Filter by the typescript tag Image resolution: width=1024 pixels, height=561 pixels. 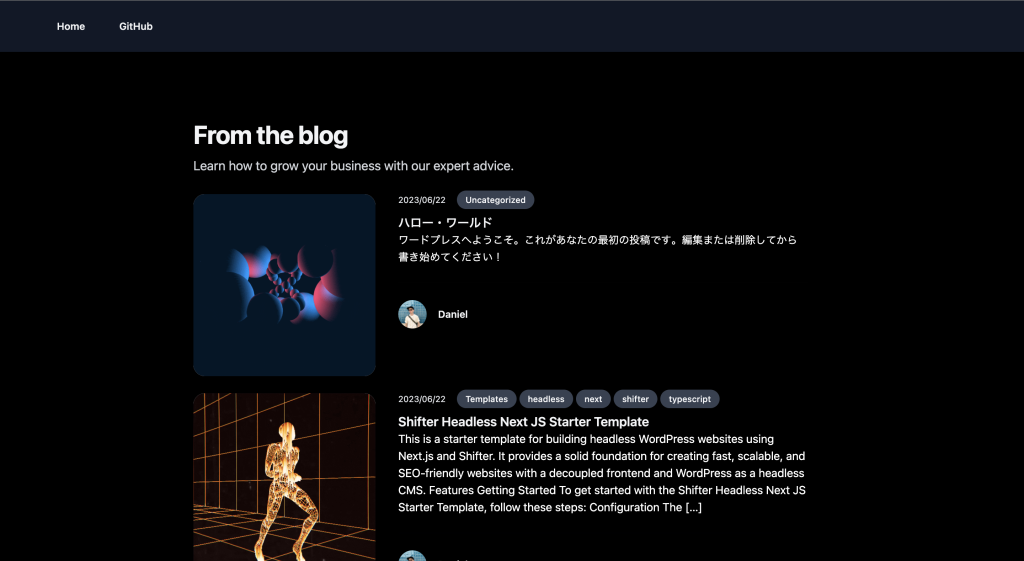[x=690, y=399]
